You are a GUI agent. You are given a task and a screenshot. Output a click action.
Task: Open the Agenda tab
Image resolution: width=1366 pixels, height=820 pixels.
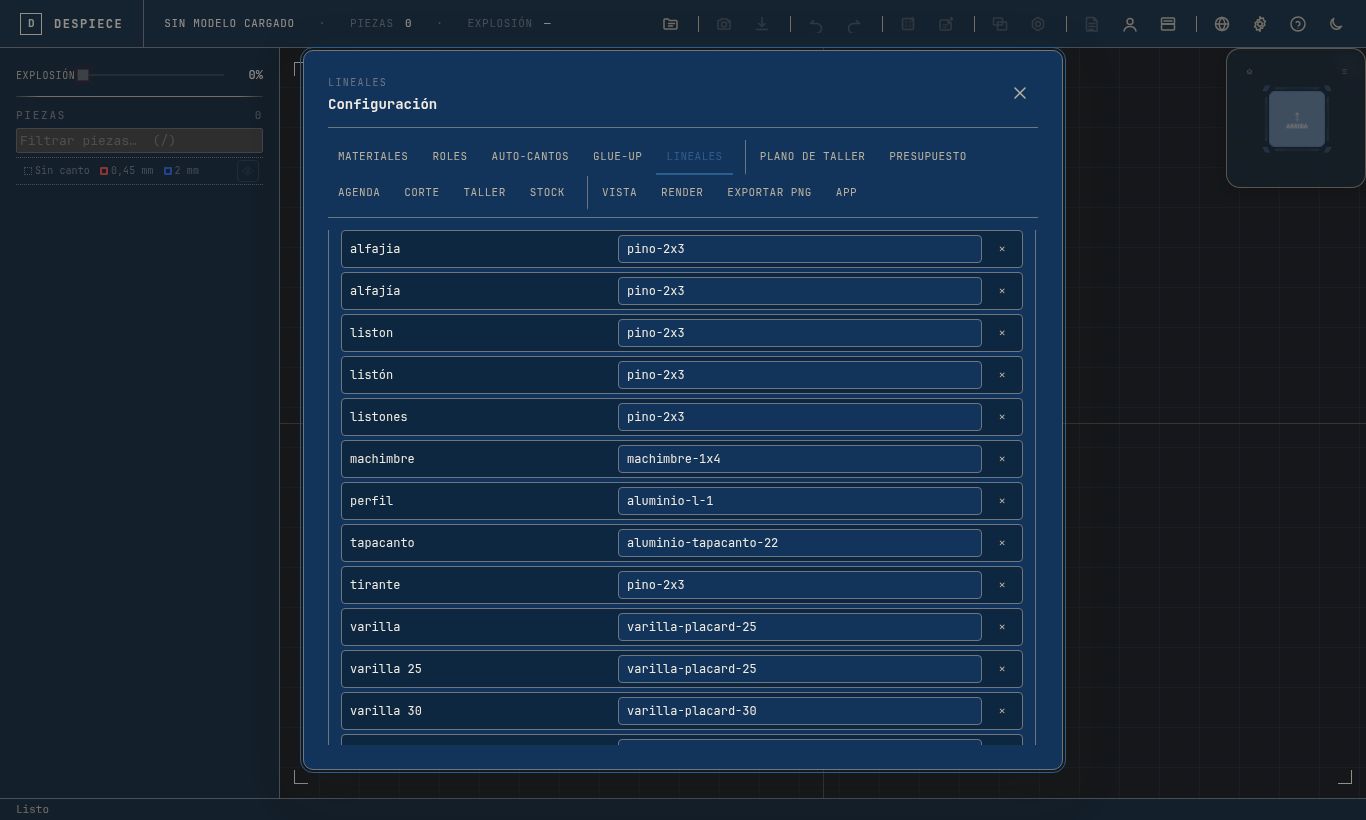pyautogui.click(x=359, y=193)
